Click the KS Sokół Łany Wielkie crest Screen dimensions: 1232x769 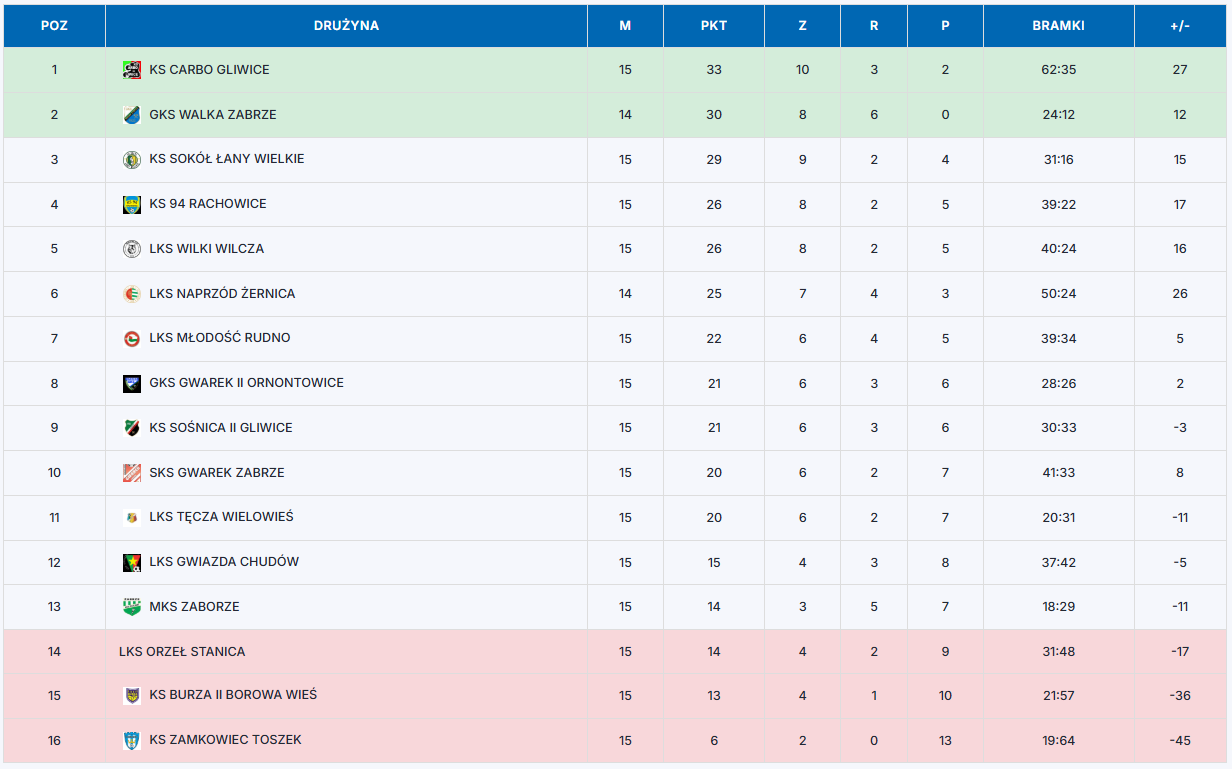tap(131, 160)
